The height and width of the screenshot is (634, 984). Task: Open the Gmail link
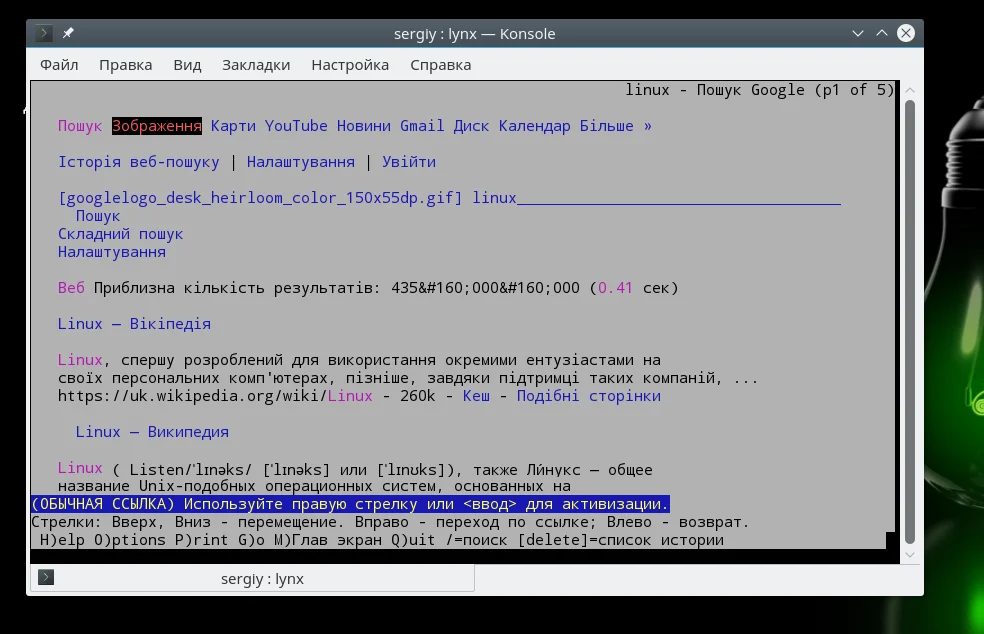coord(422,126)
